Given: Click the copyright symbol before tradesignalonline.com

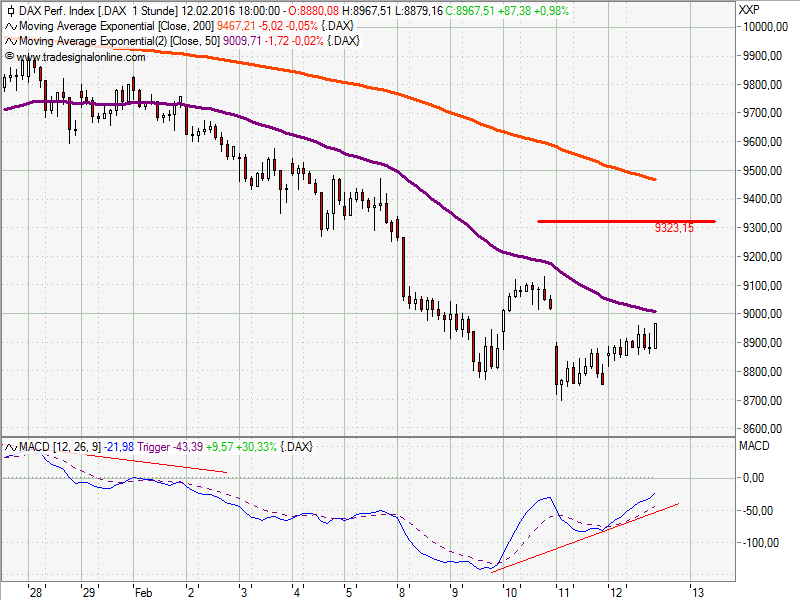Looking at the screenshot, I should [9, 57].
